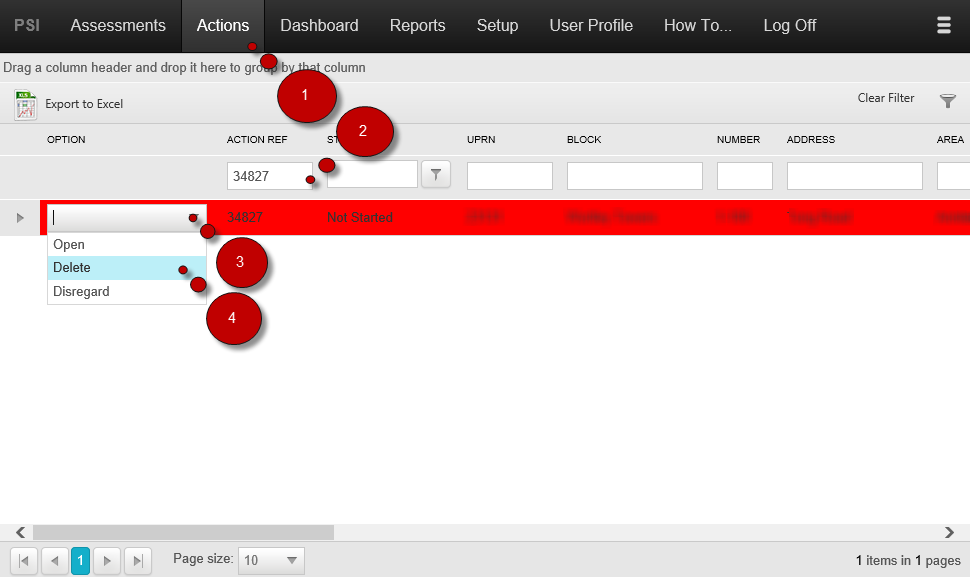
Task: Click the "1 items in 1 pages" text
Action: coord(908,560)
